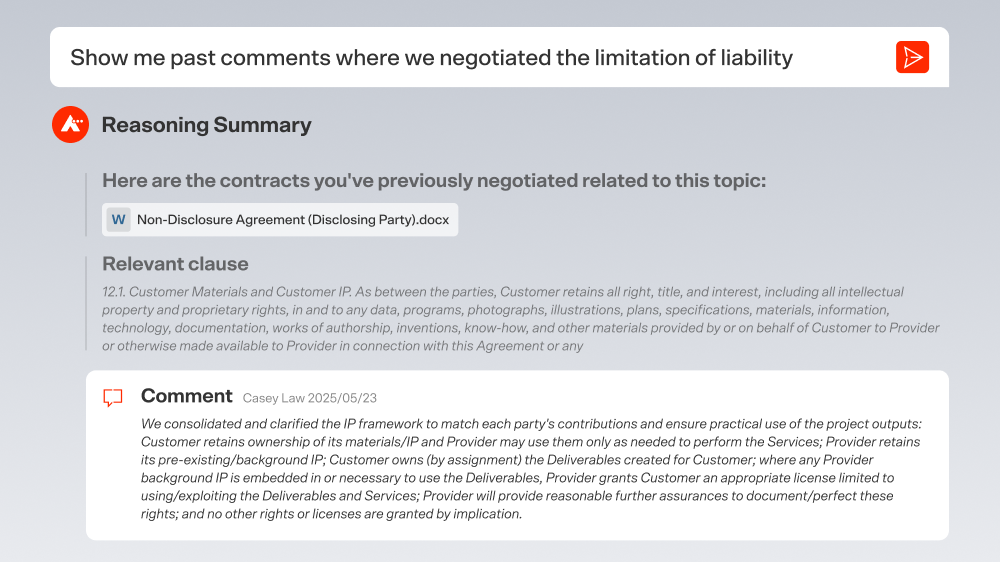
Task: Click the 2025/05/23 comment date
Action: coord(342,398)
